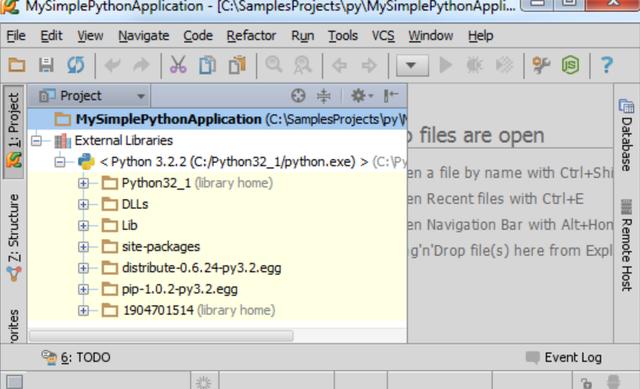
Task: Open the run configuration dropdown
Action: (412, 65)
